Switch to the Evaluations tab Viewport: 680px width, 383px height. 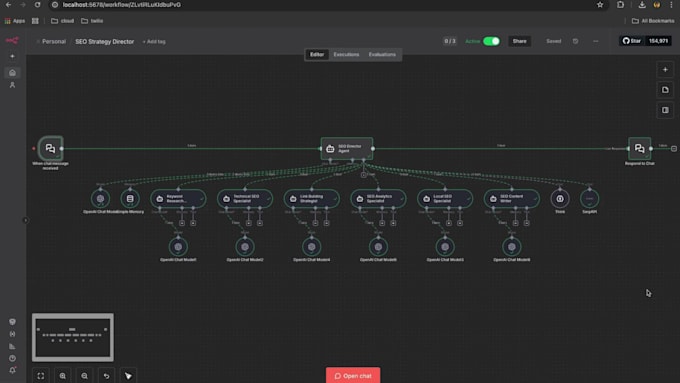click(x=382, y=55)
